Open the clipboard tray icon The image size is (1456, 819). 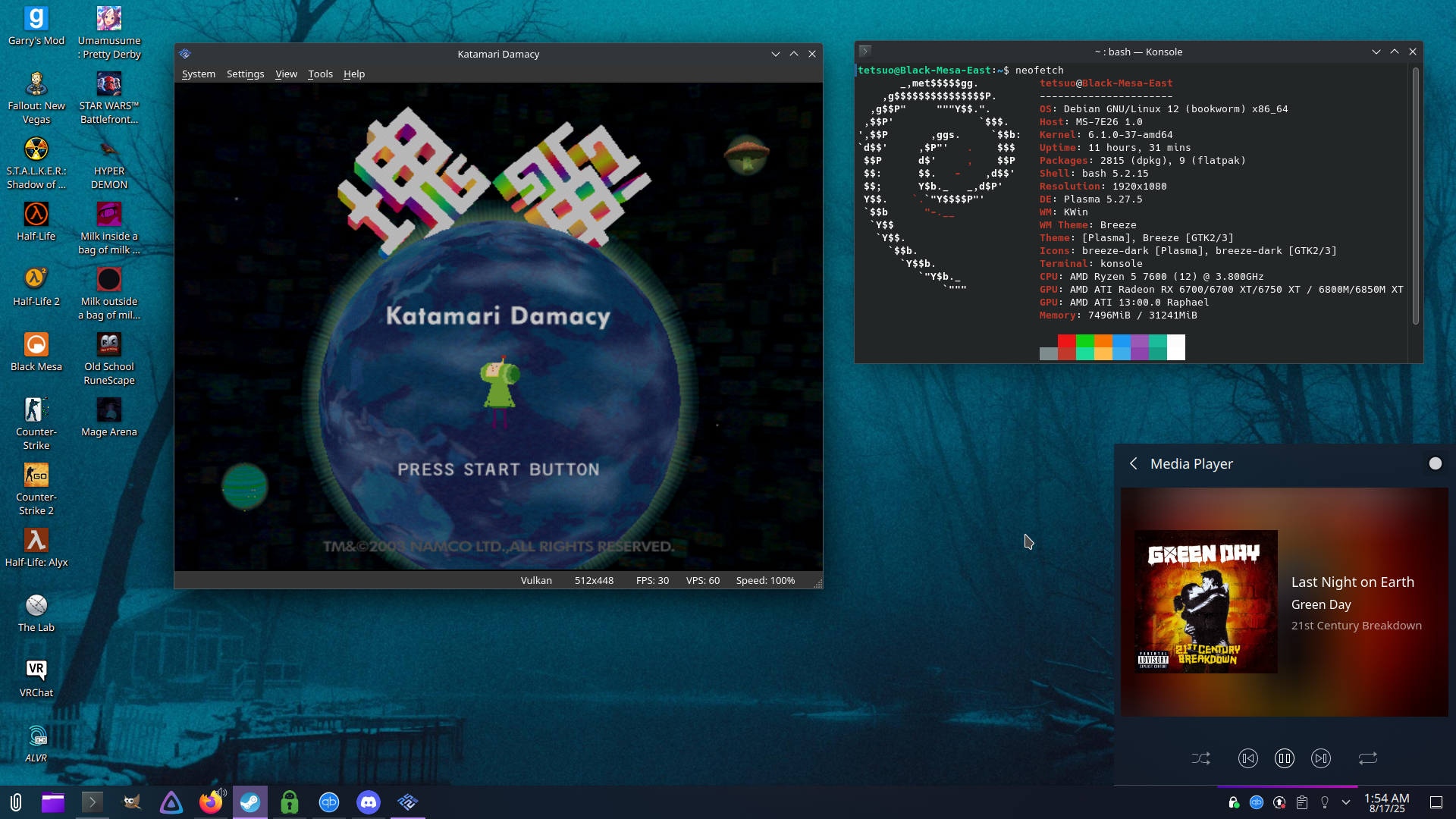[1302, 802]
